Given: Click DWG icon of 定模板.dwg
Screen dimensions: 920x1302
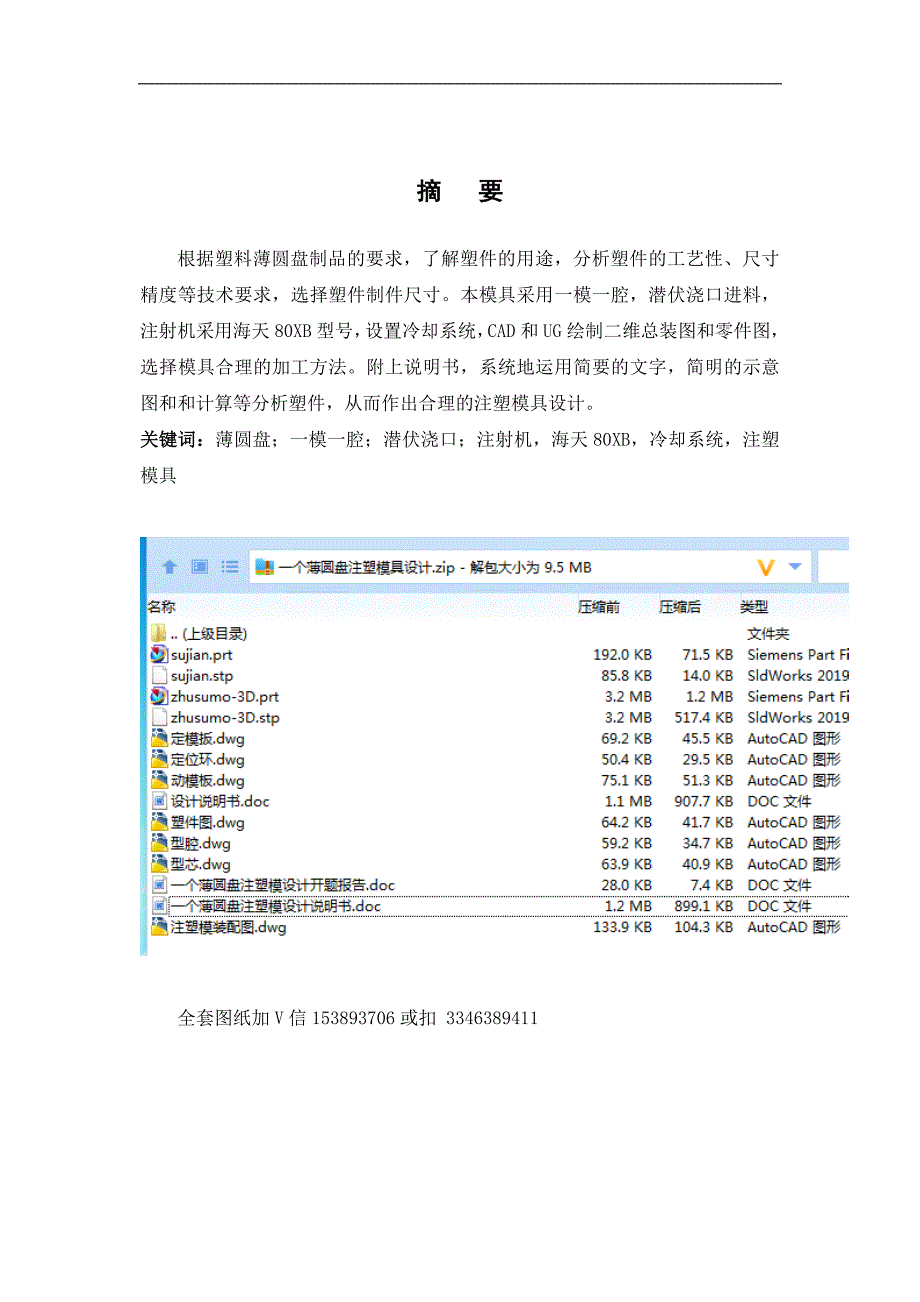Looking at the screenshot, I should coord(158,739).
